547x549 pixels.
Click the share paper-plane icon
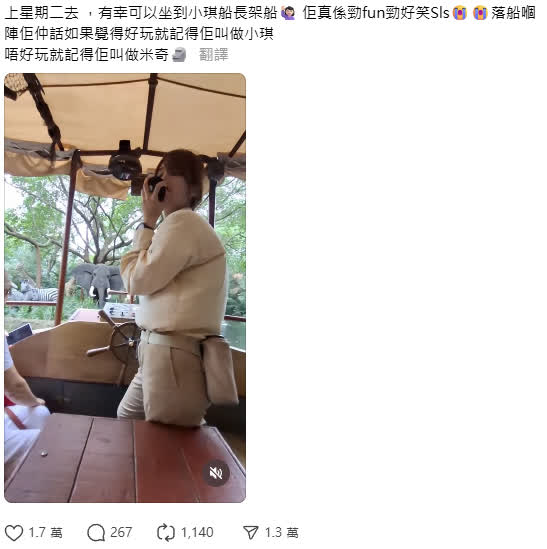250,533
